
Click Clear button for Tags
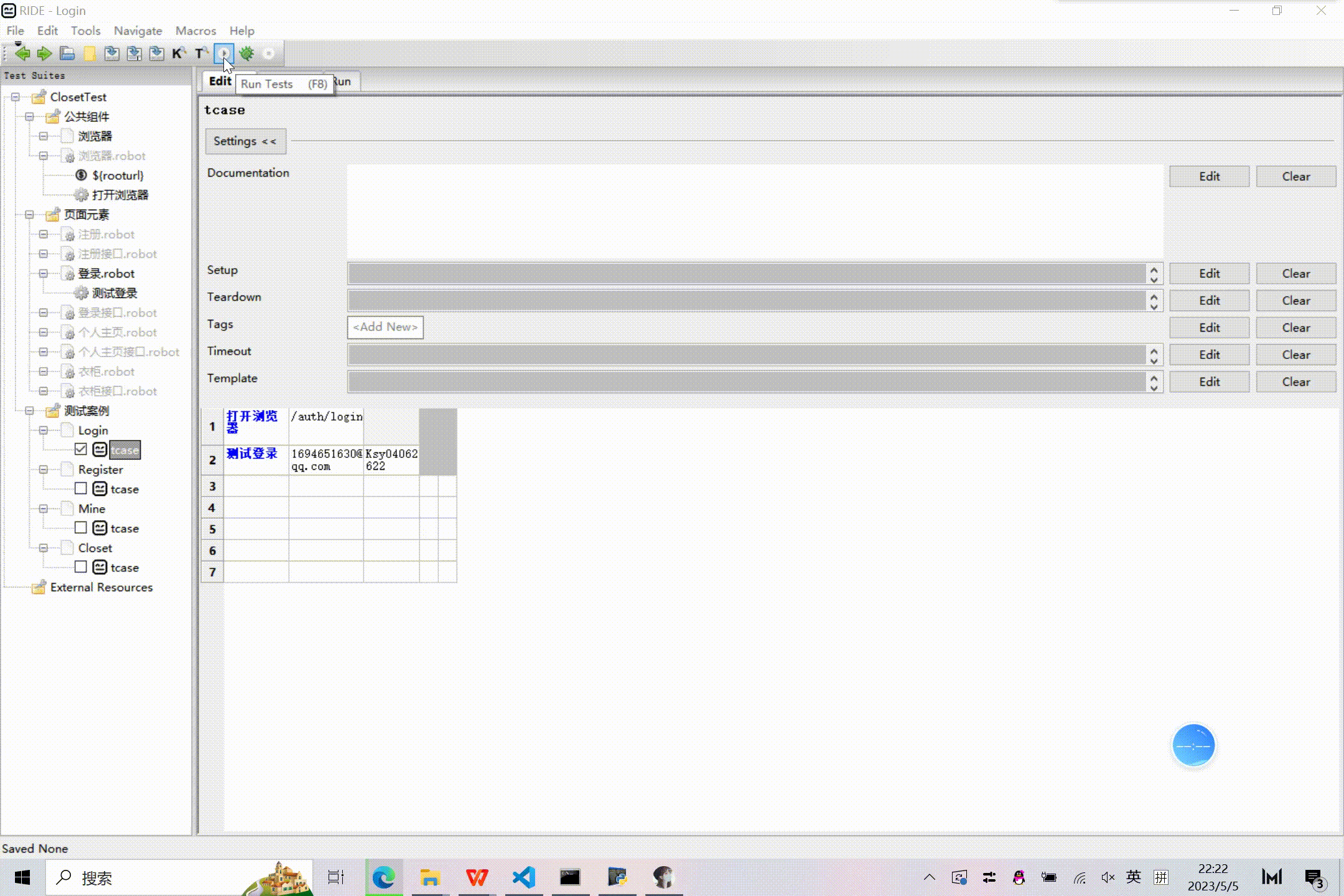coord(1295,328)
